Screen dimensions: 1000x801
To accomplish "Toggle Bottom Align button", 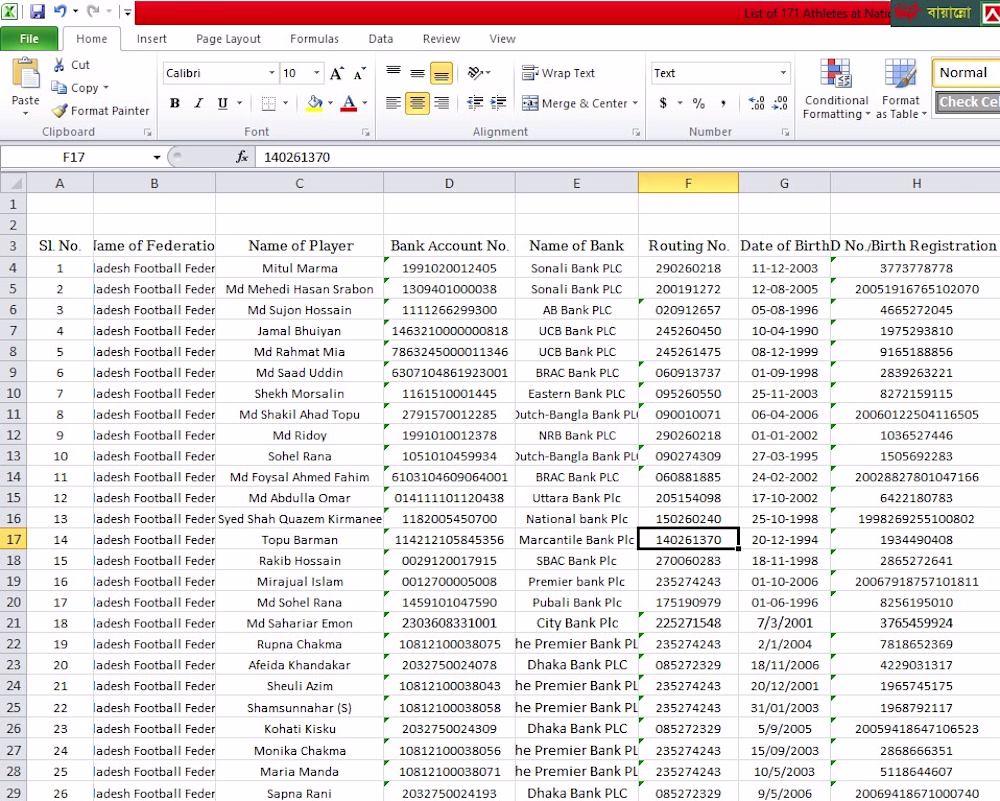I will [x=441, y=73].
